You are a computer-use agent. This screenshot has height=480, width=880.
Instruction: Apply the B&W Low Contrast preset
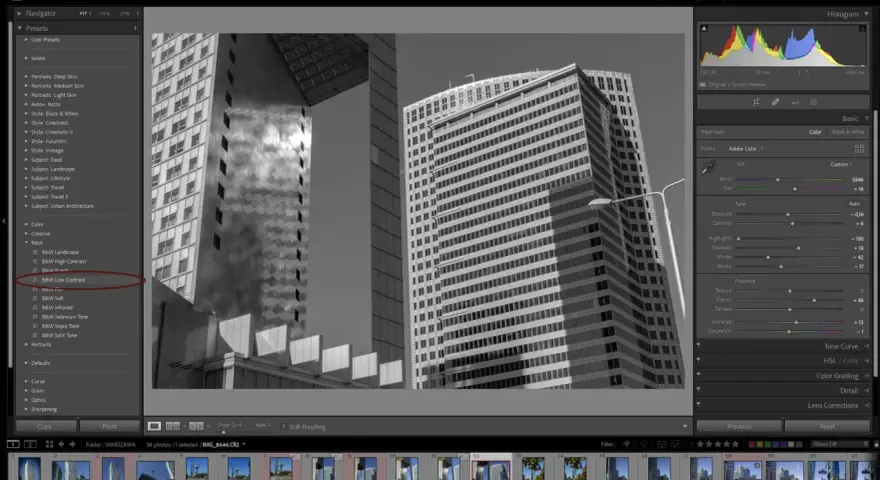click(x=63, y=280)
